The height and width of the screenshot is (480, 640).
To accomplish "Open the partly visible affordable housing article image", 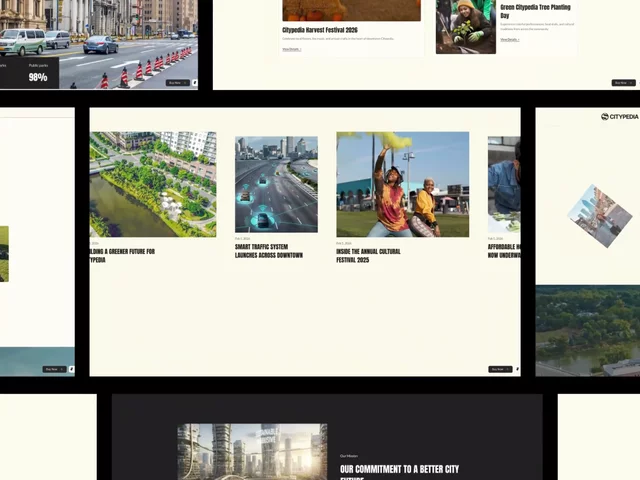I will [504, 184].
